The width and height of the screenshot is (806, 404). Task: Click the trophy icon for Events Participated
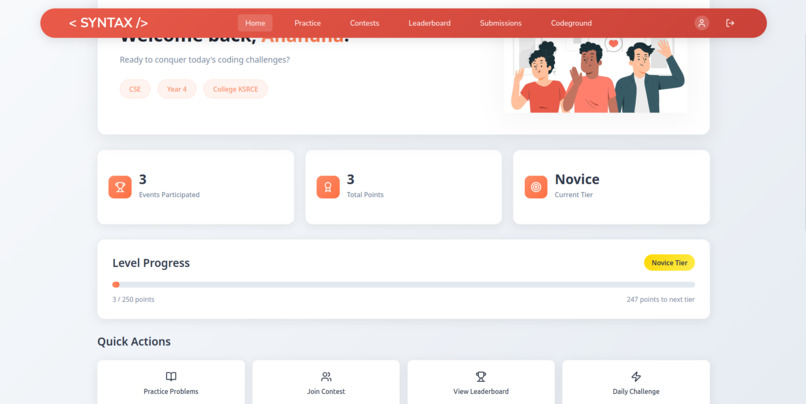(x=120, y=187)
